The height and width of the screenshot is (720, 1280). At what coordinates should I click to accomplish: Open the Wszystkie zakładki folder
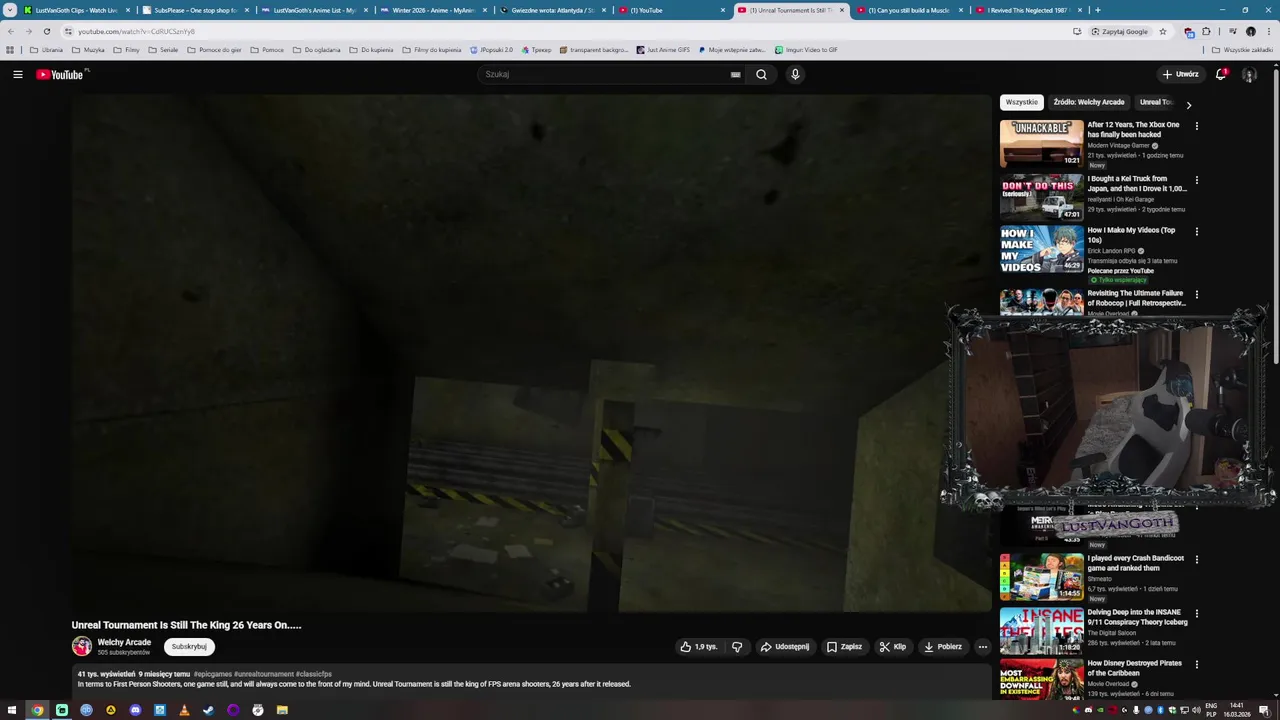1243,50
